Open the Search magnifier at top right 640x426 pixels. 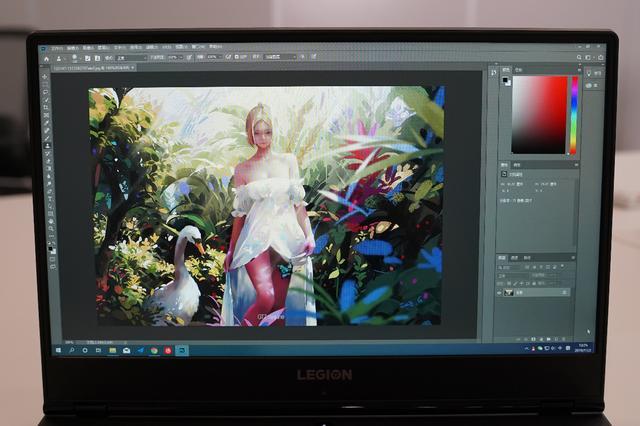pos(579,58)
